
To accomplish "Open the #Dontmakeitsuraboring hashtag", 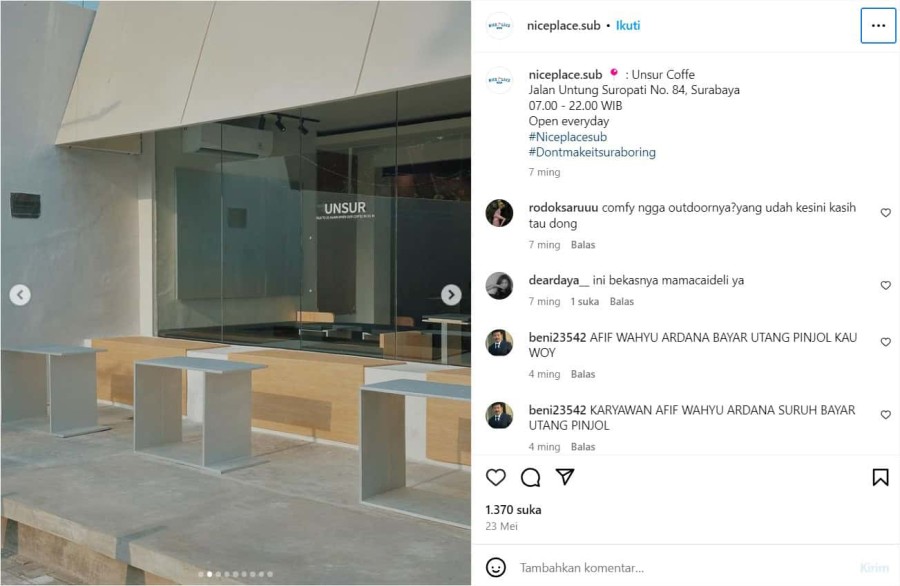I will coord(592,152).
